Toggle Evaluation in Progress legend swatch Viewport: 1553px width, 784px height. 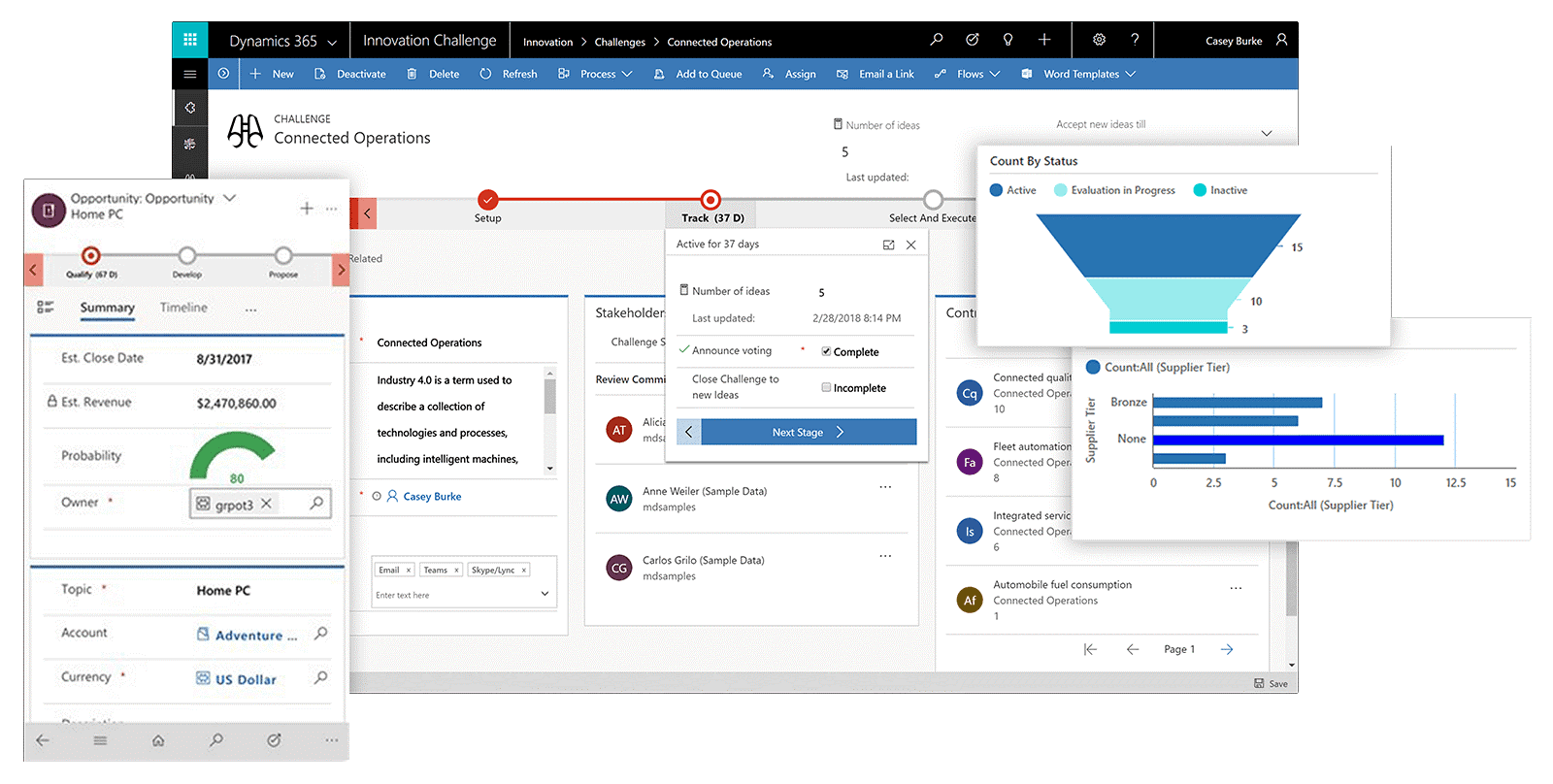point(1060,190)
